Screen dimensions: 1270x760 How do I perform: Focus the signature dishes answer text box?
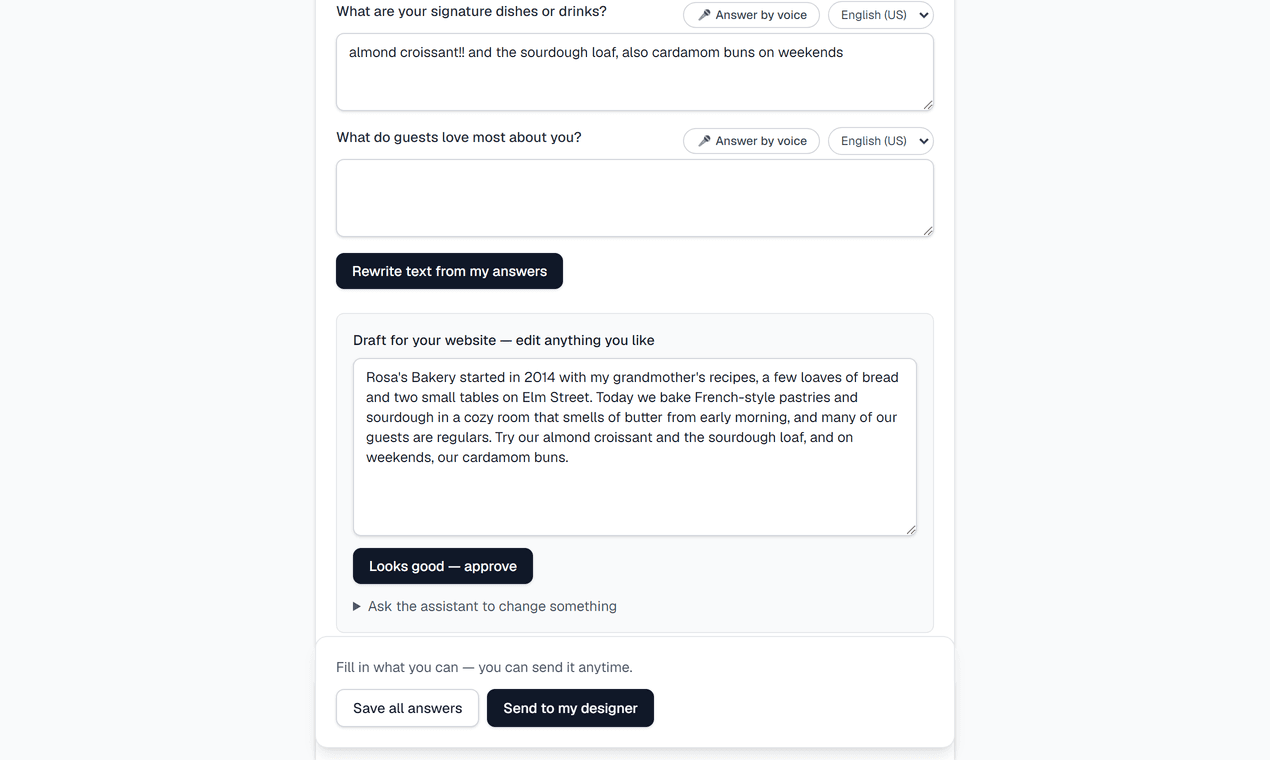[x=635, y=72]
